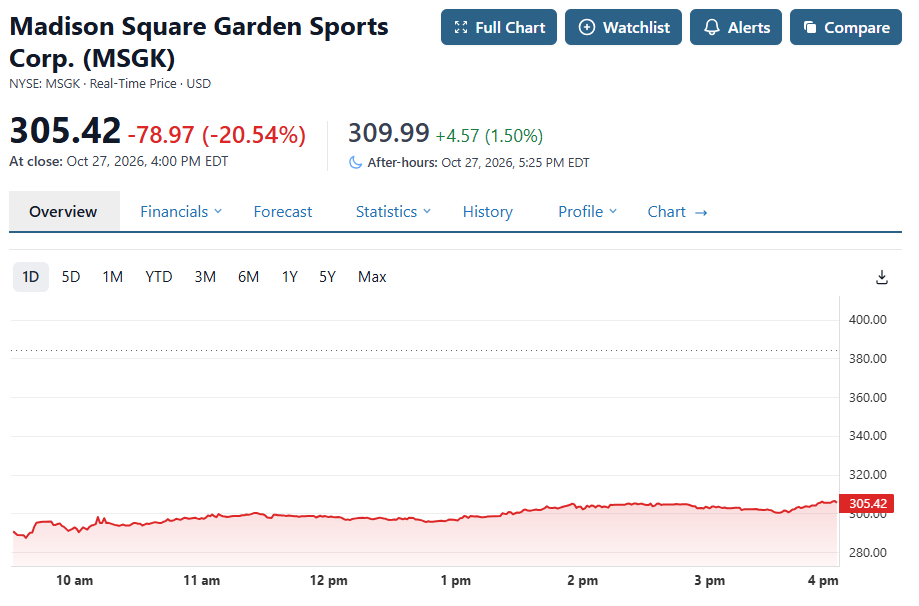Click the closing price 305.42
The height and width of the screenshot is (606, 919).
[x=65, y=130]
